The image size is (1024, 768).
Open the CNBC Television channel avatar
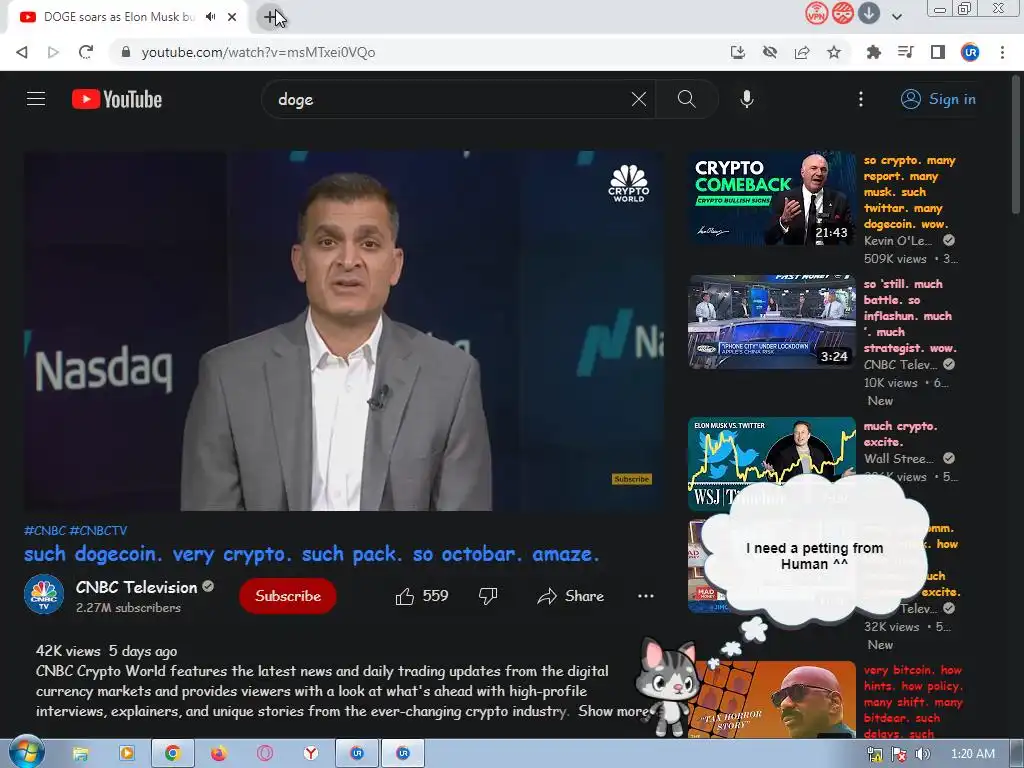(x=44, y=595)
